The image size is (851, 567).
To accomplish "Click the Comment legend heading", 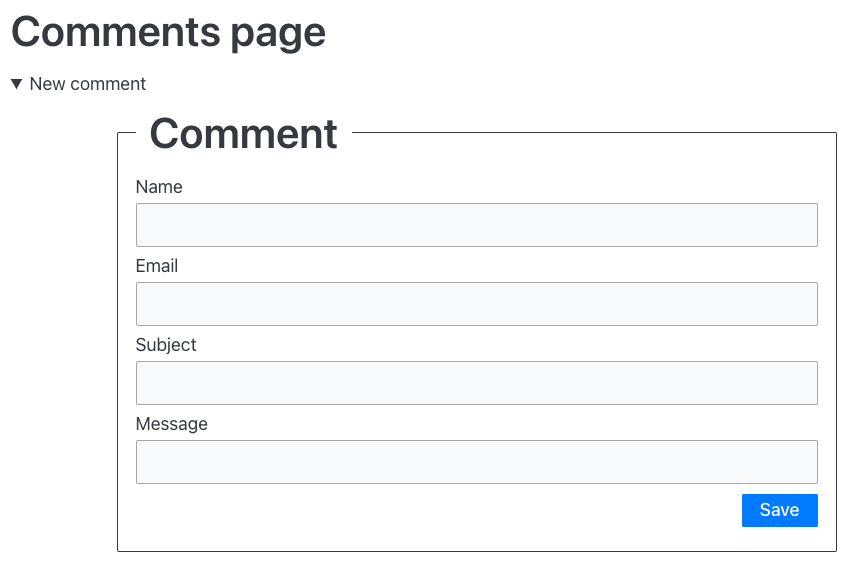I will pyautogui.click(x=243, y=133).
